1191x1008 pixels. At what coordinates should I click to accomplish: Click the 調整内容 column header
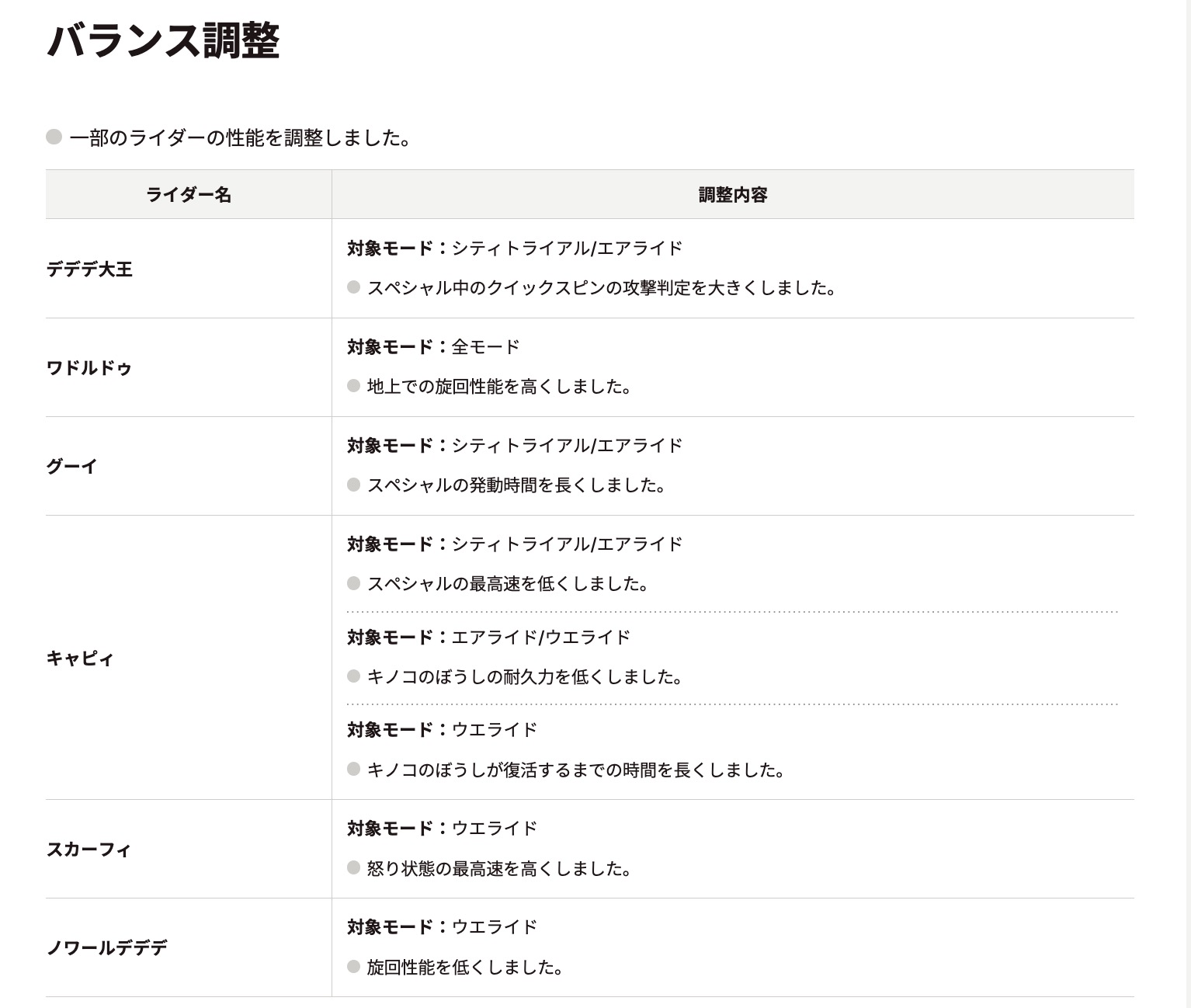pyautogui.click(x=732, y=195)
